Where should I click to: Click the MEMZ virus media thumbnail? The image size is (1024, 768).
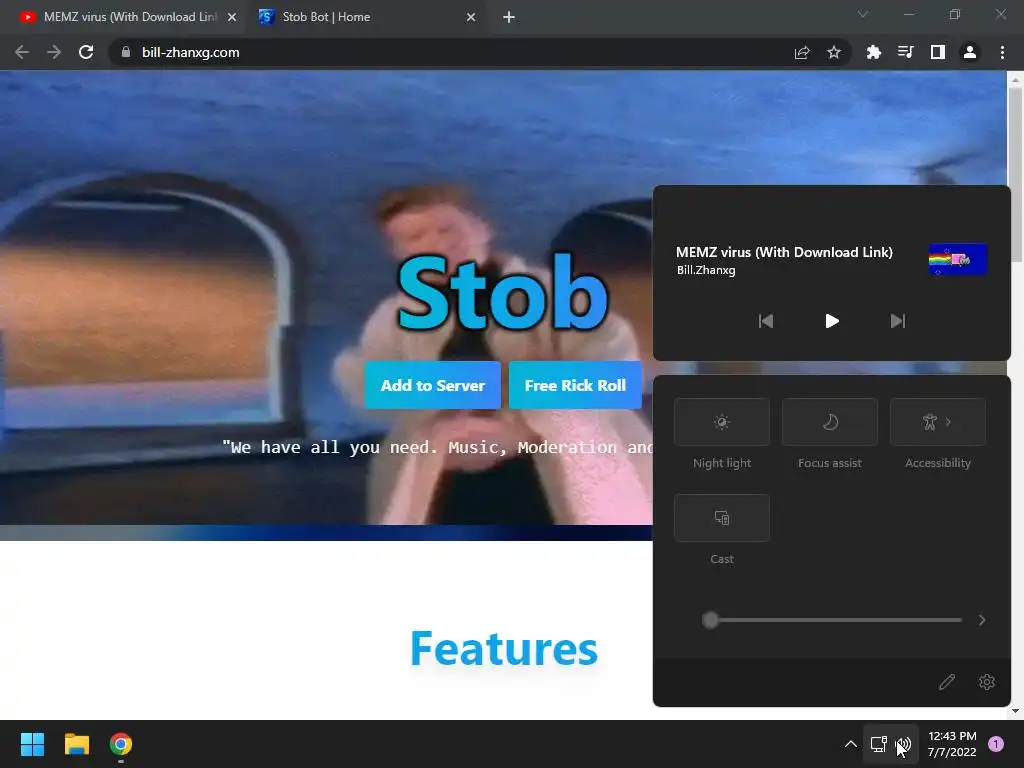957,259
